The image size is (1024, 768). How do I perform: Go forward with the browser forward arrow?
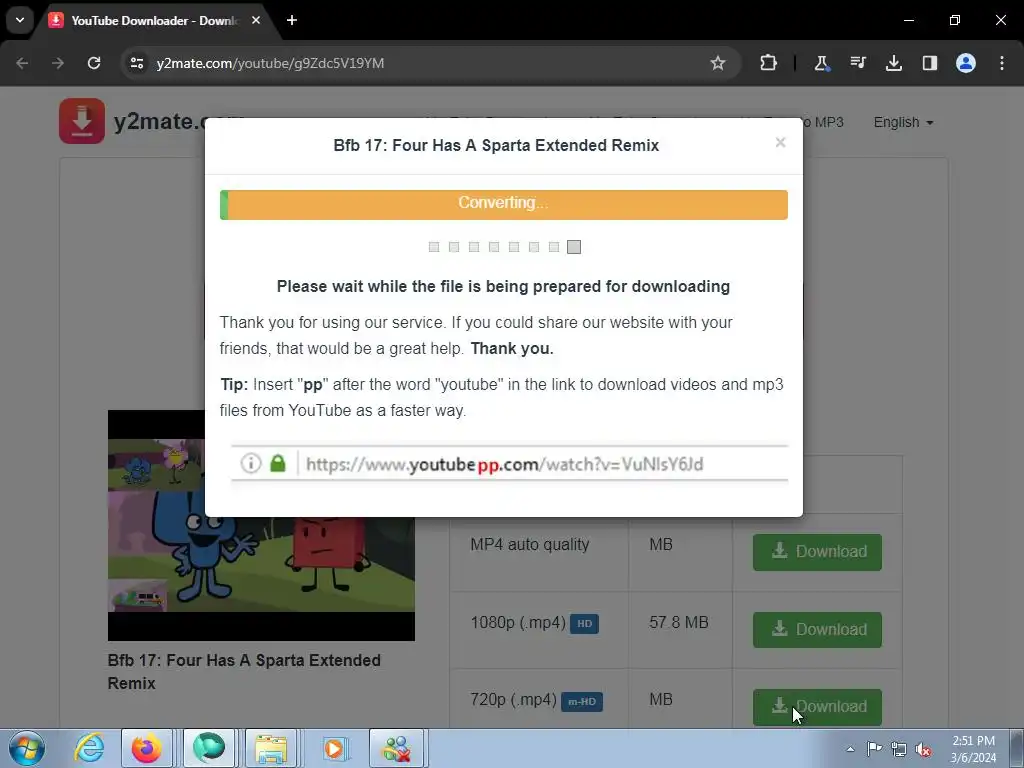tap(58, 63)
